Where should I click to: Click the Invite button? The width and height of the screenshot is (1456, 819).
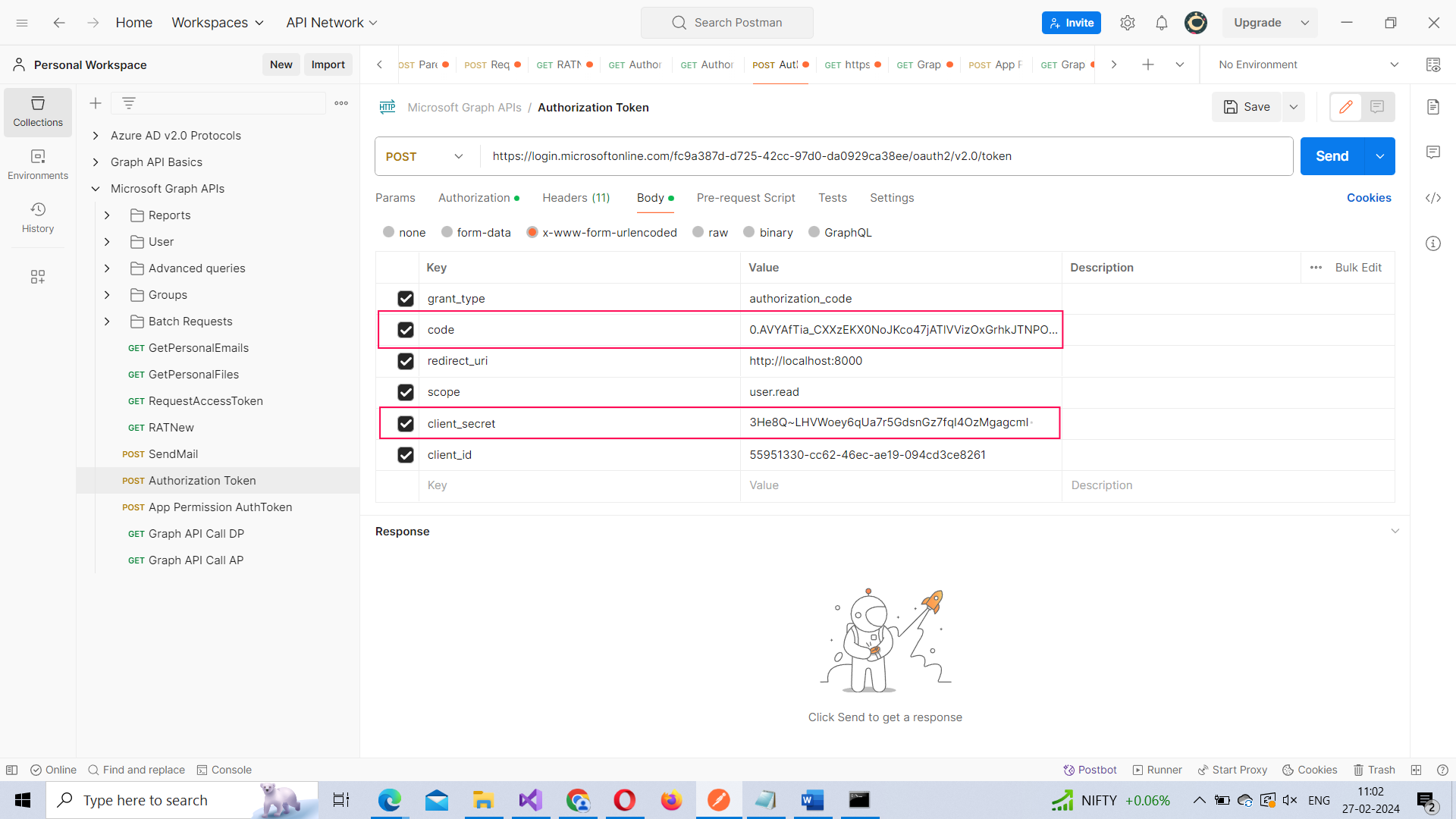[1072, 23]
